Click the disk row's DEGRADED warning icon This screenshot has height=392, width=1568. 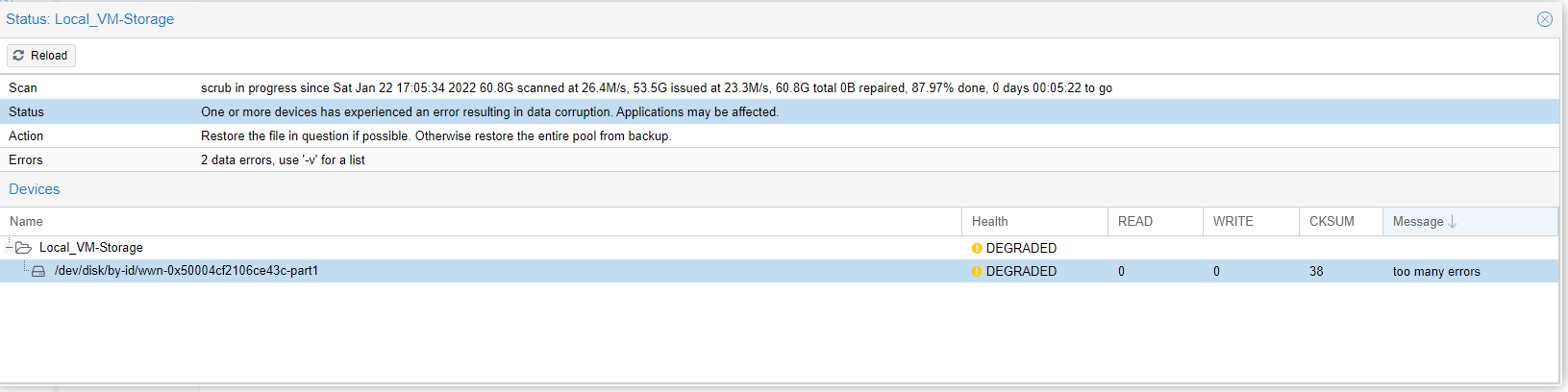(977, 272)
